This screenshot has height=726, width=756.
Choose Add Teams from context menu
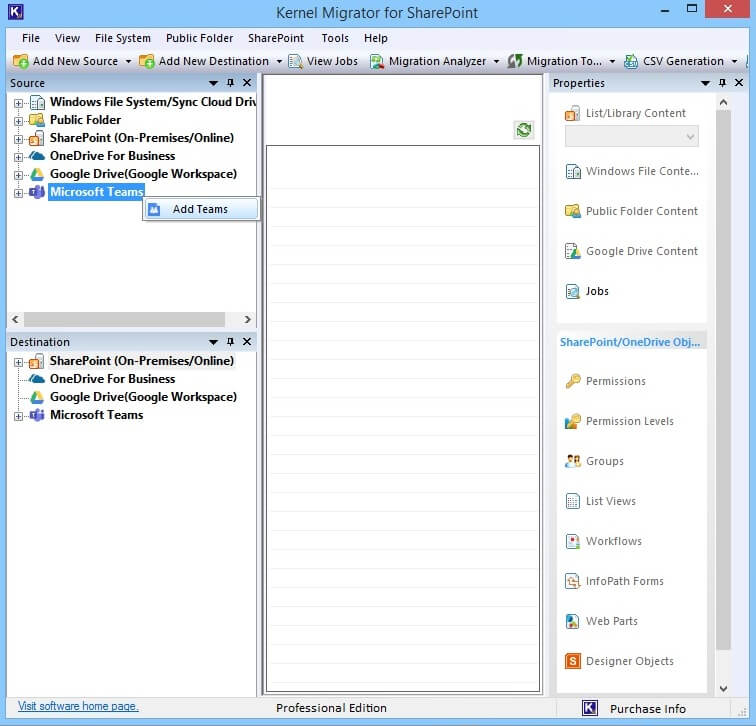click(x=201, y=209)
